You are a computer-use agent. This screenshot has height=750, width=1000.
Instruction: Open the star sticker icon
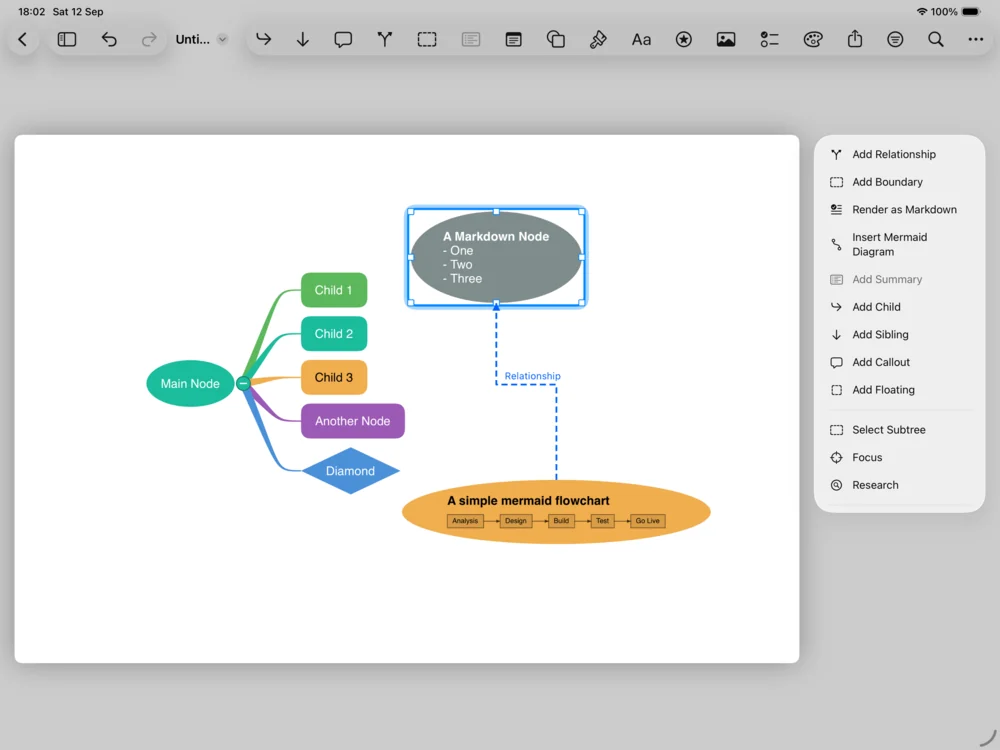[684, 40]
